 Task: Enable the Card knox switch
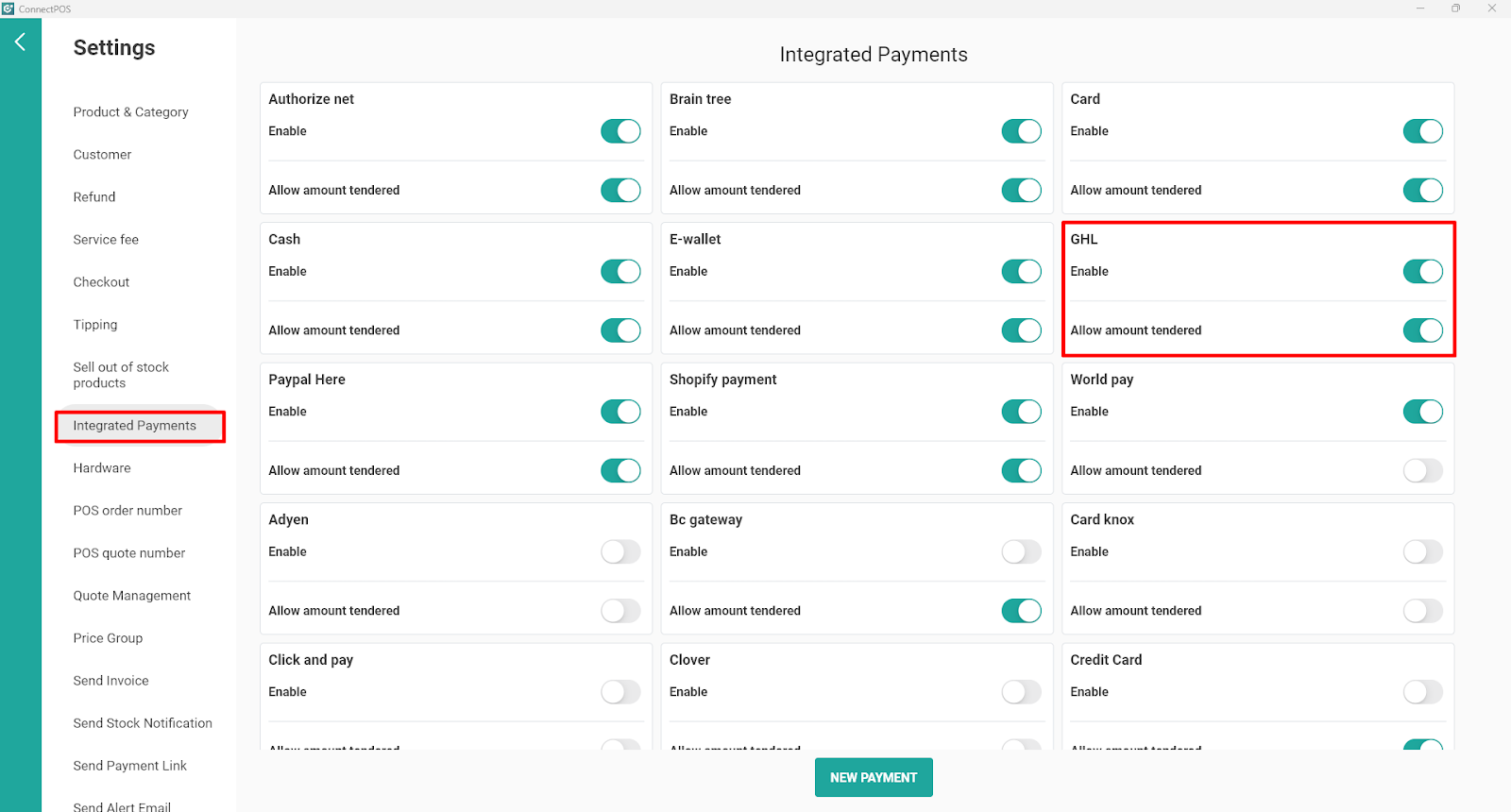(1423, 551)
